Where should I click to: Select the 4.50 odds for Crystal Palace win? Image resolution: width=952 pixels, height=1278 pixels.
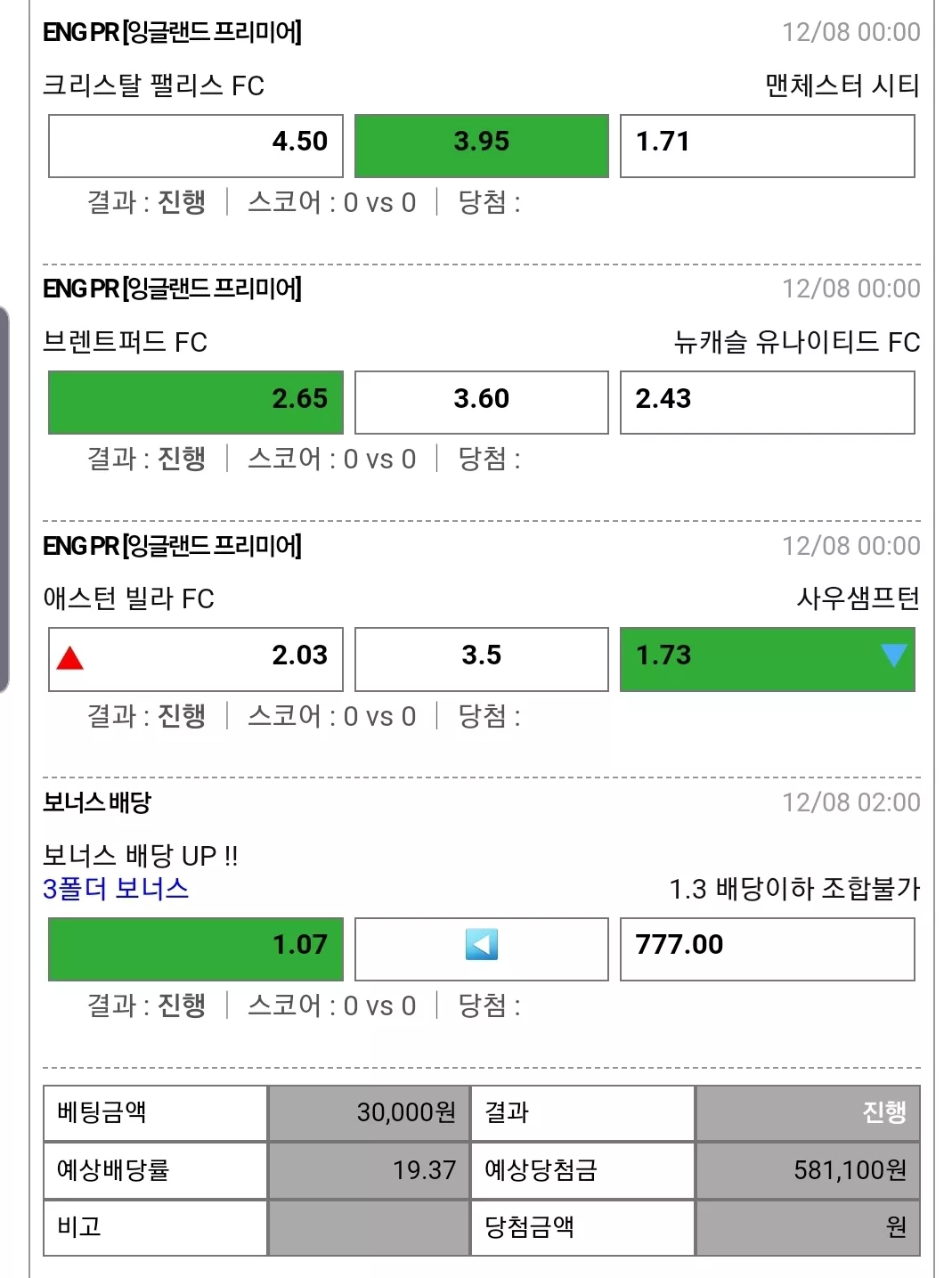pyautogui.click(x=196, y=146)
